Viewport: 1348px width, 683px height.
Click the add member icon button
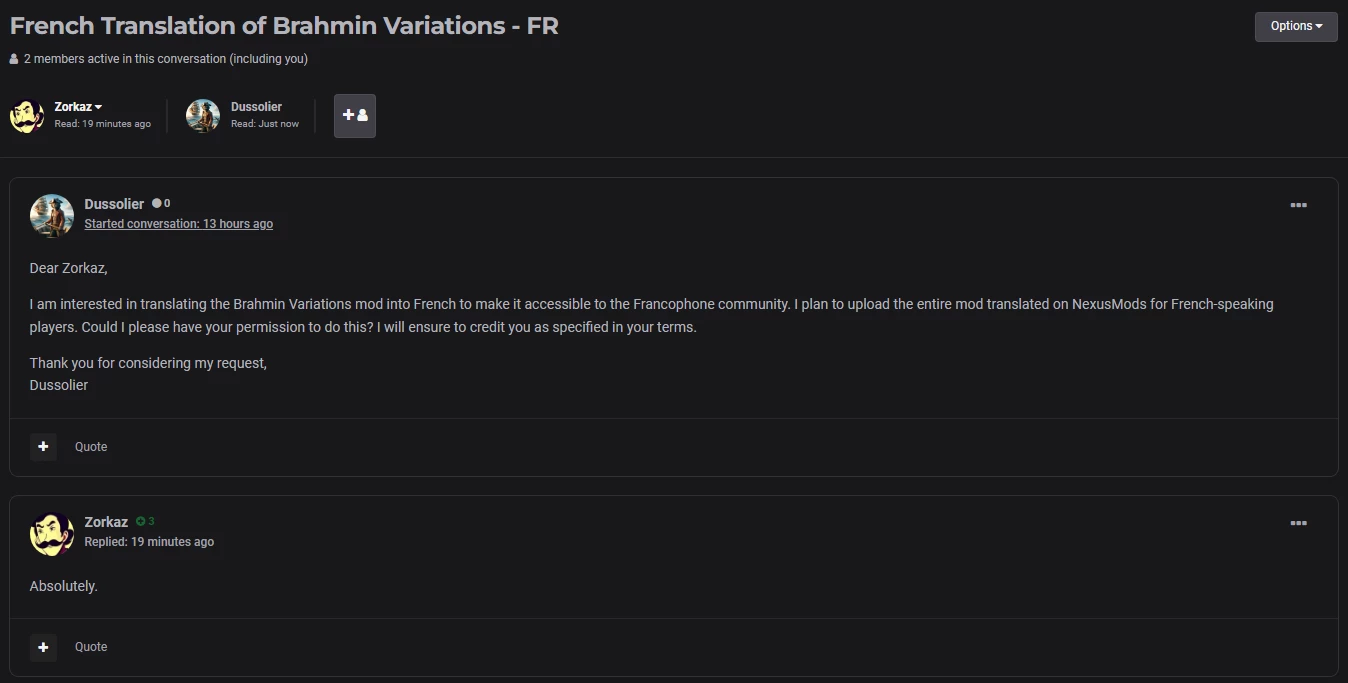(355, 116)
